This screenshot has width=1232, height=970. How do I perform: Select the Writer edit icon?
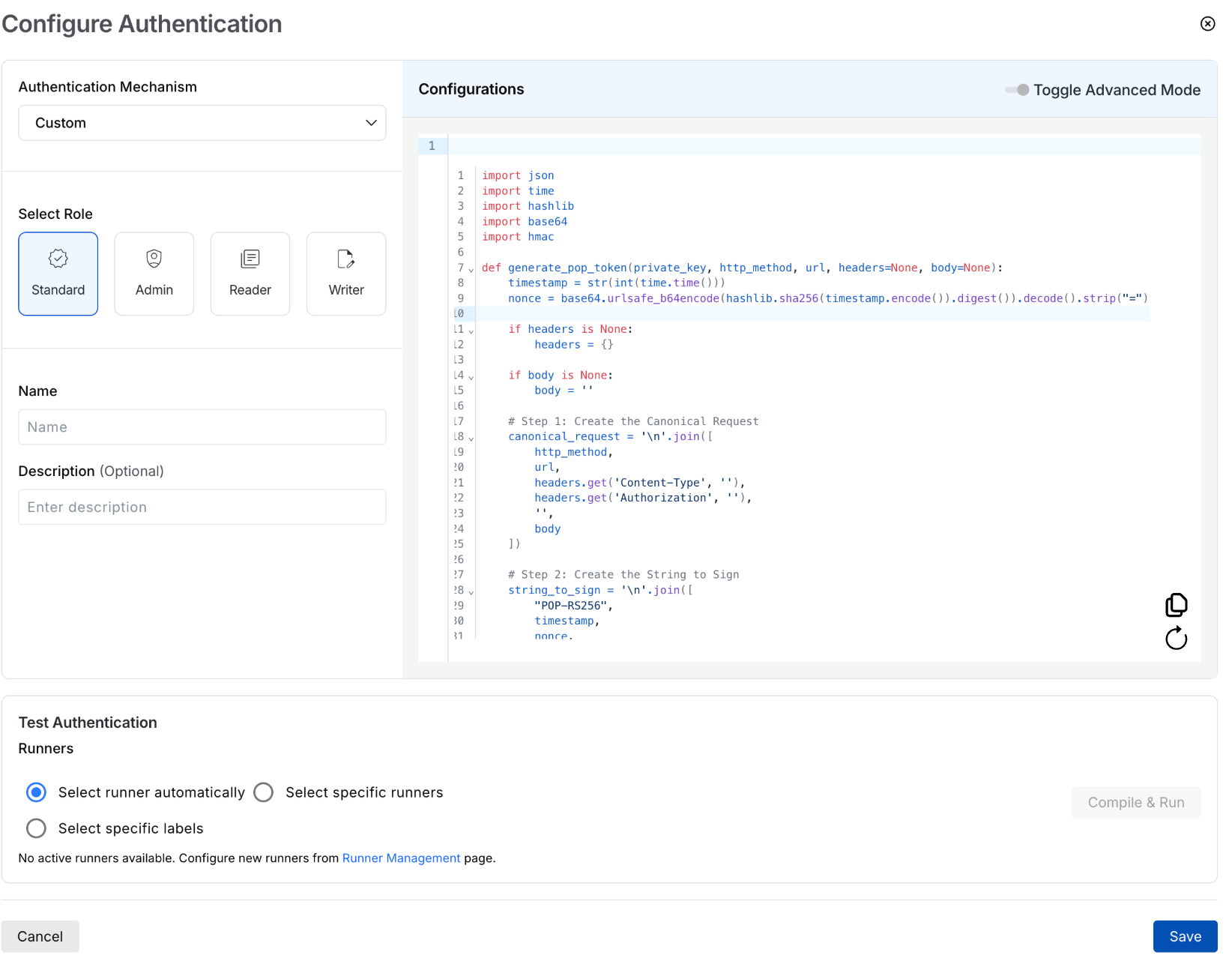(x=346, y=259)
